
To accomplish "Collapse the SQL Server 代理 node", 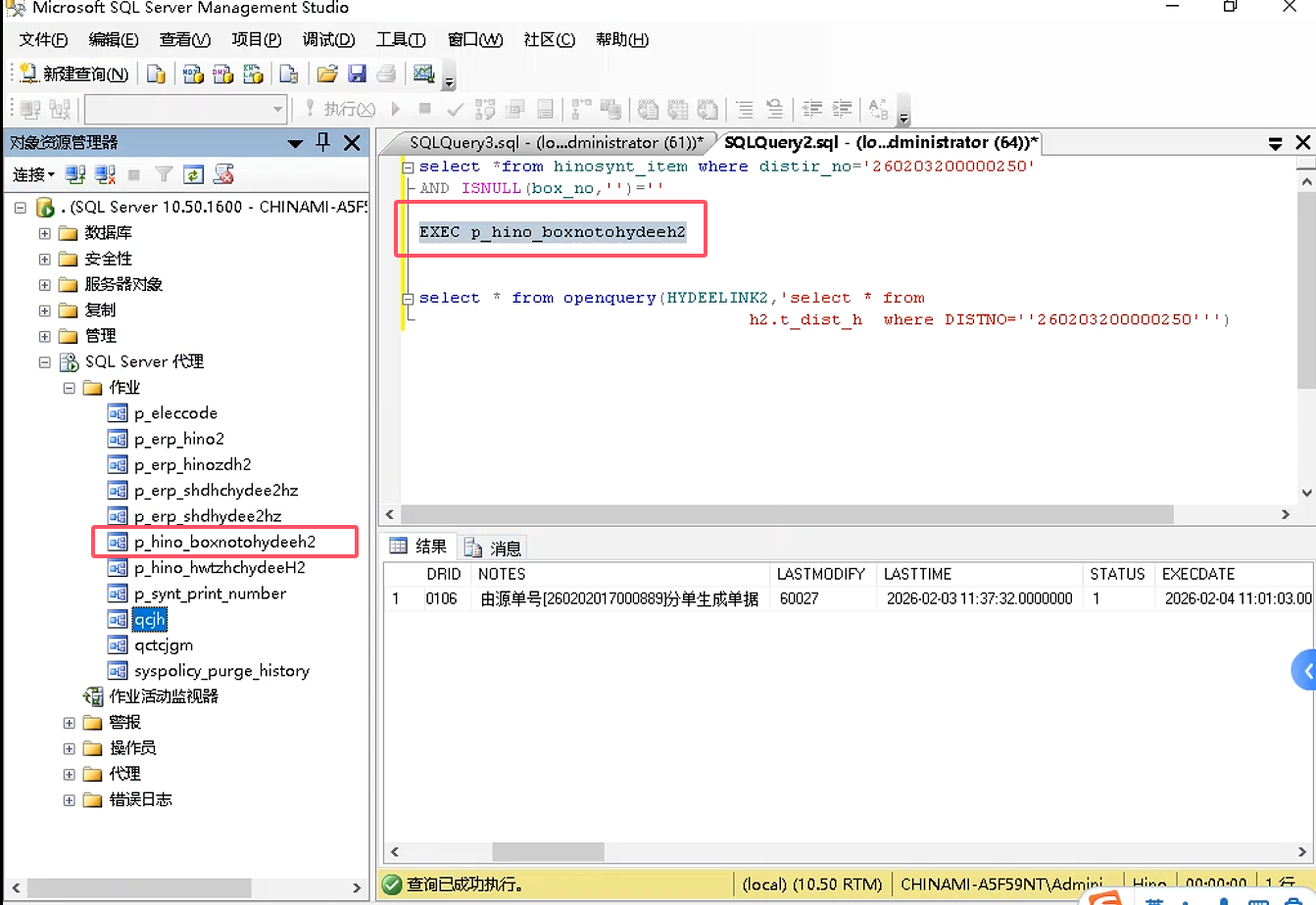I will coord(44,362).
